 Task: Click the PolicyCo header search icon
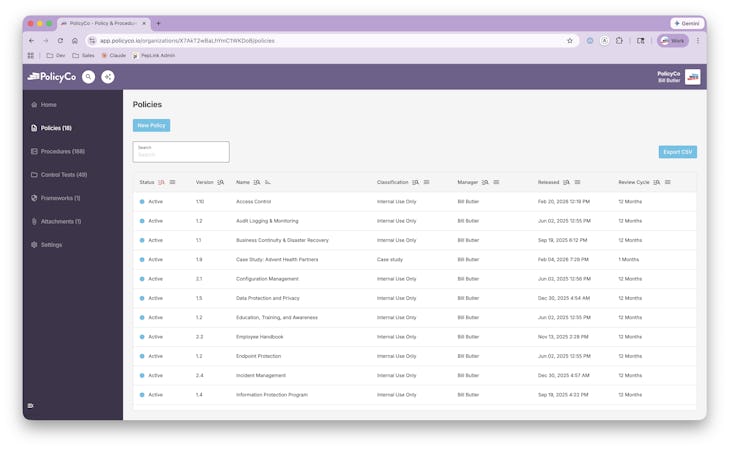(88, 77)
